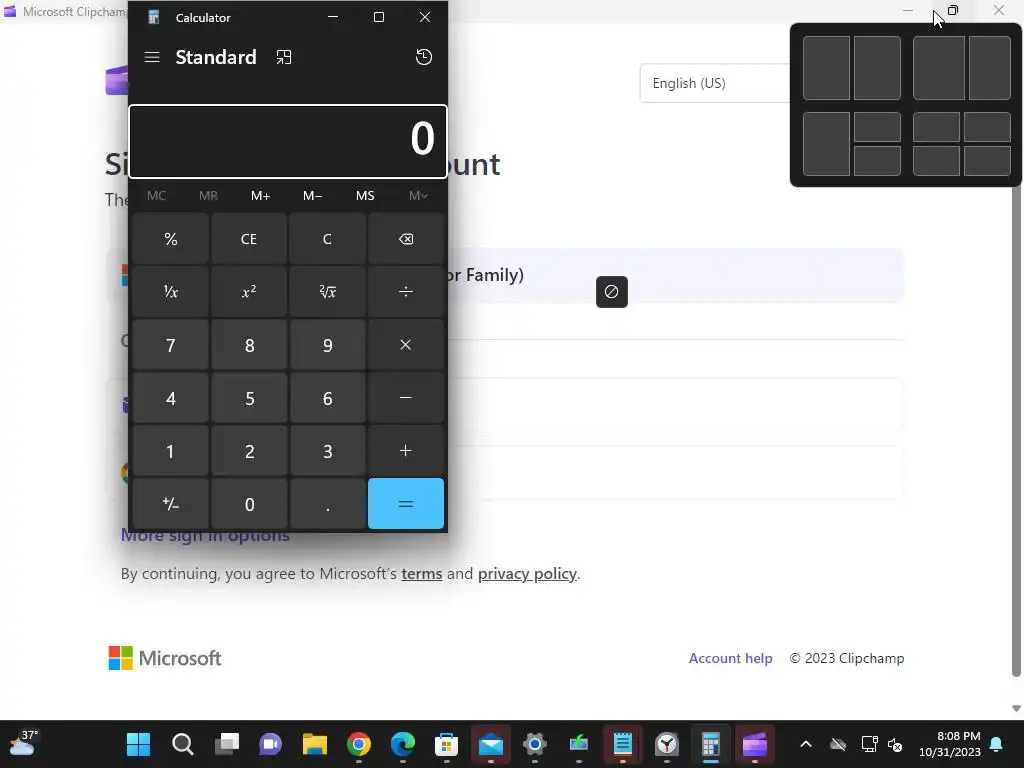
Task: Click the C clear key
Action: pyautogui.click(x=327, y=239)
